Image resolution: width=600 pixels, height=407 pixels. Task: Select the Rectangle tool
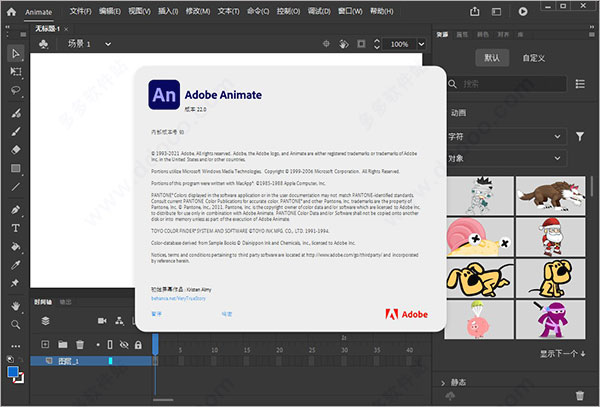coord(16,168)
